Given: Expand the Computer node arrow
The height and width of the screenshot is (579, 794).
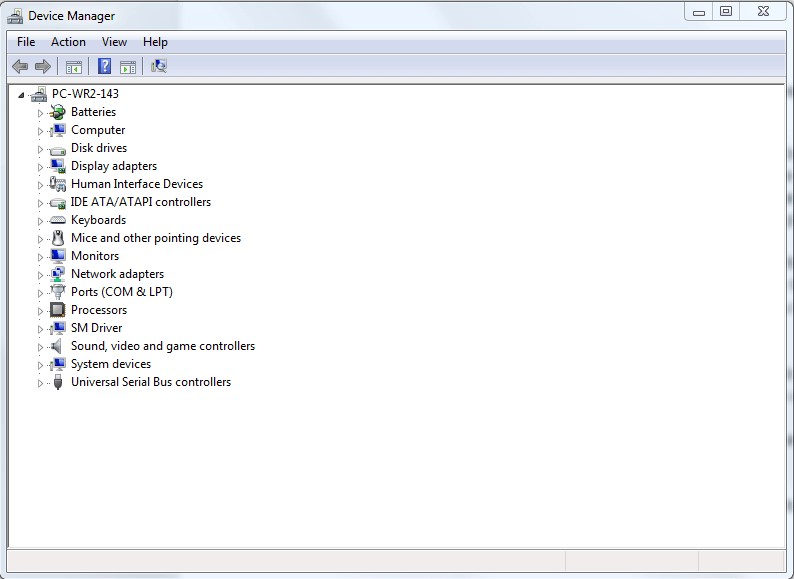Looking at the screenshot, I should [41, 131].
